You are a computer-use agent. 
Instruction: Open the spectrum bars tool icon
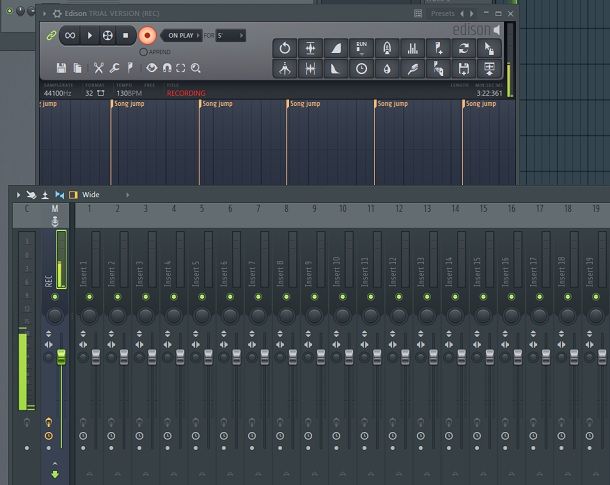point(412,48)
